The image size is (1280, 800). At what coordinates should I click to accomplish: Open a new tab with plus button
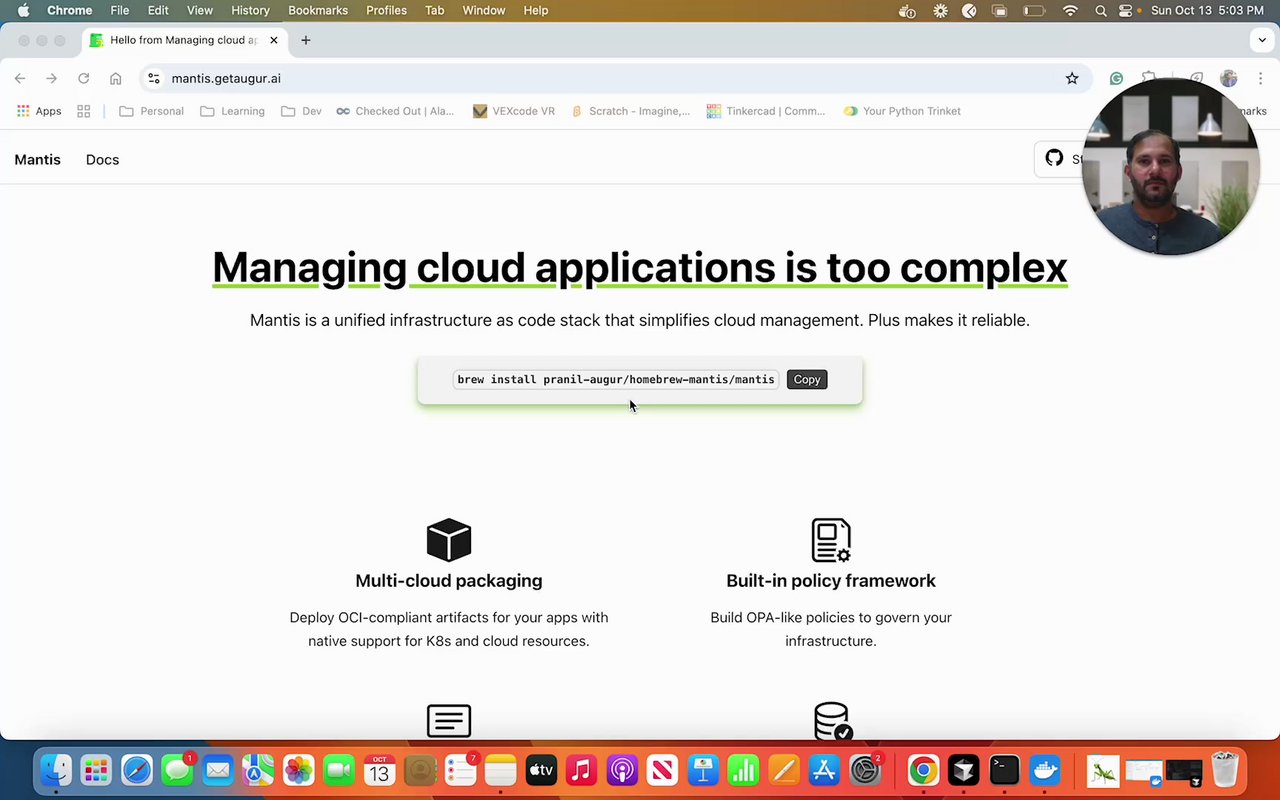coord(306,40)
